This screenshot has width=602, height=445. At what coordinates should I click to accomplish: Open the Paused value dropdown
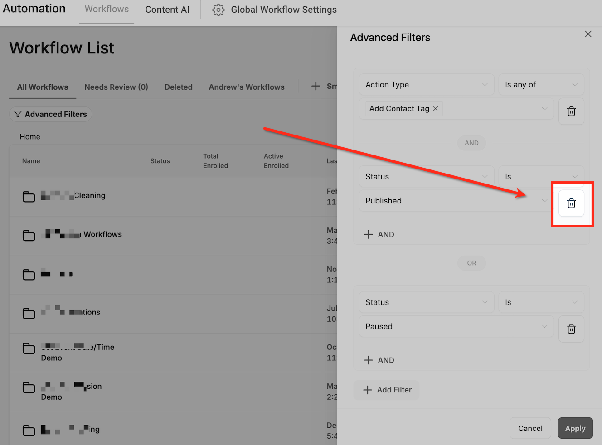456,326
